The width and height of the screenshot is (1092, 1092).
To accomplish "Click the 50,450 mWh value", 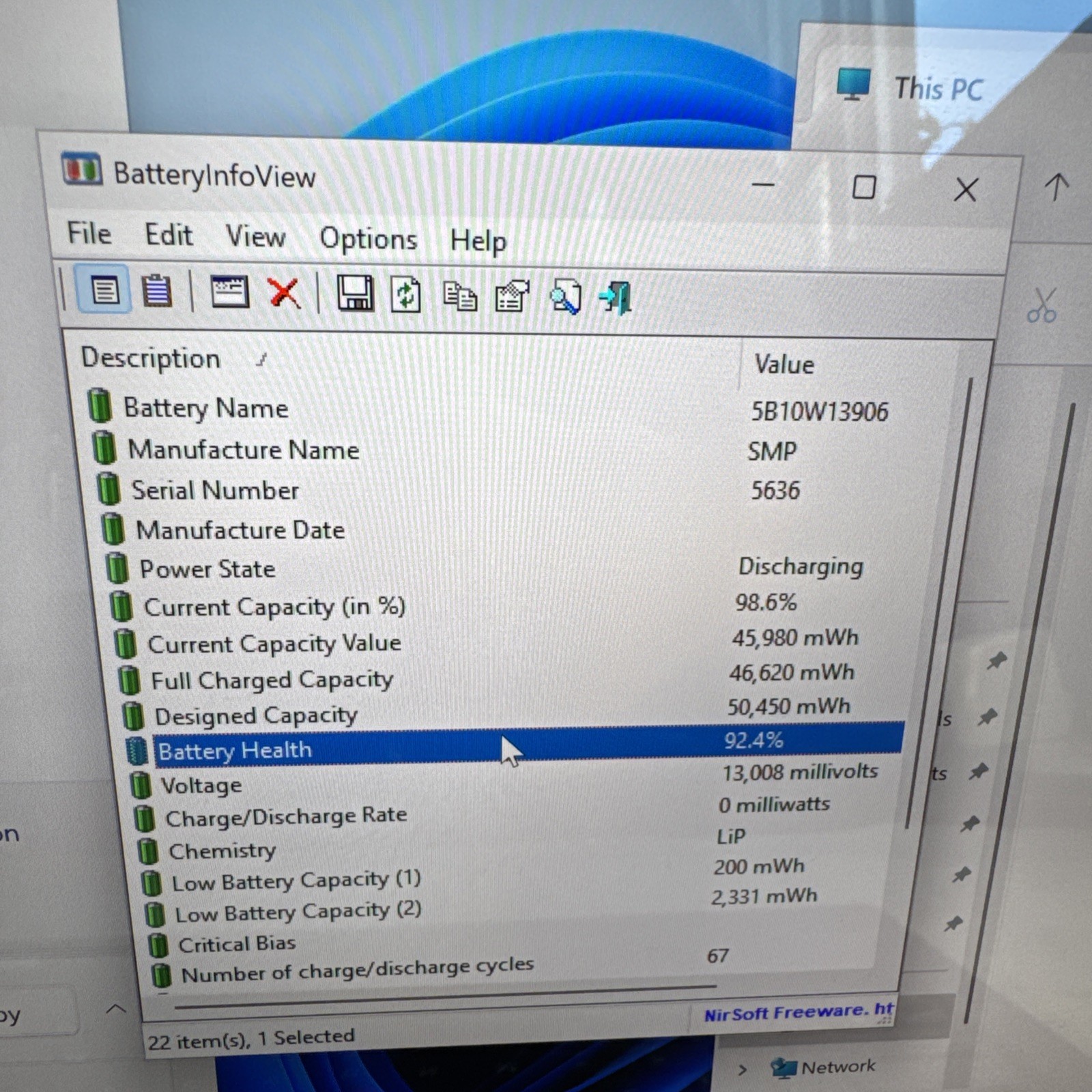I will click(x=788, y=706).
